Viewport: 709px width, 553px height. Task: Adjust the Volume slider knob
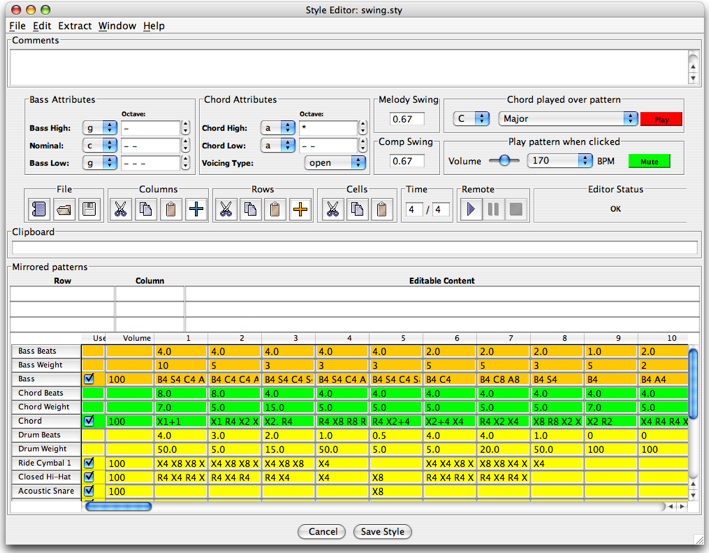504,160
